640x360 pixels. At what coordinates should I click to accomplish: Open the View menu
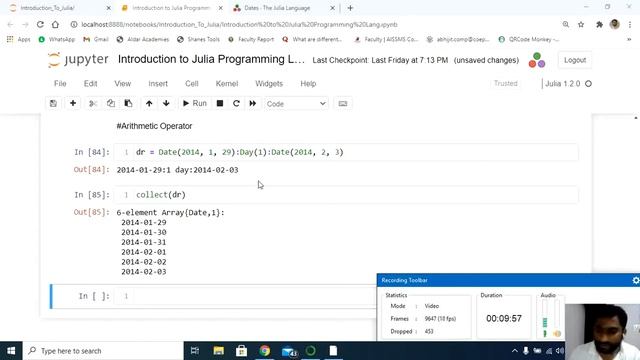pos(122,84)
